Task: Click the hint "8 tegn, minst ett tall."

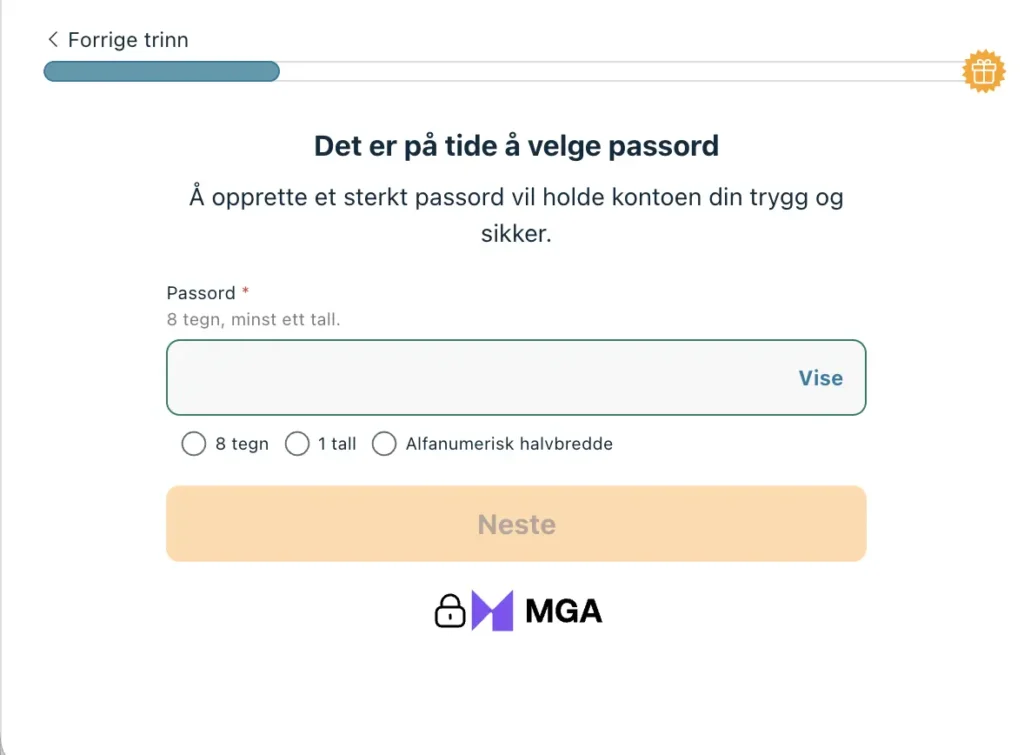Action: pos(253,320)
